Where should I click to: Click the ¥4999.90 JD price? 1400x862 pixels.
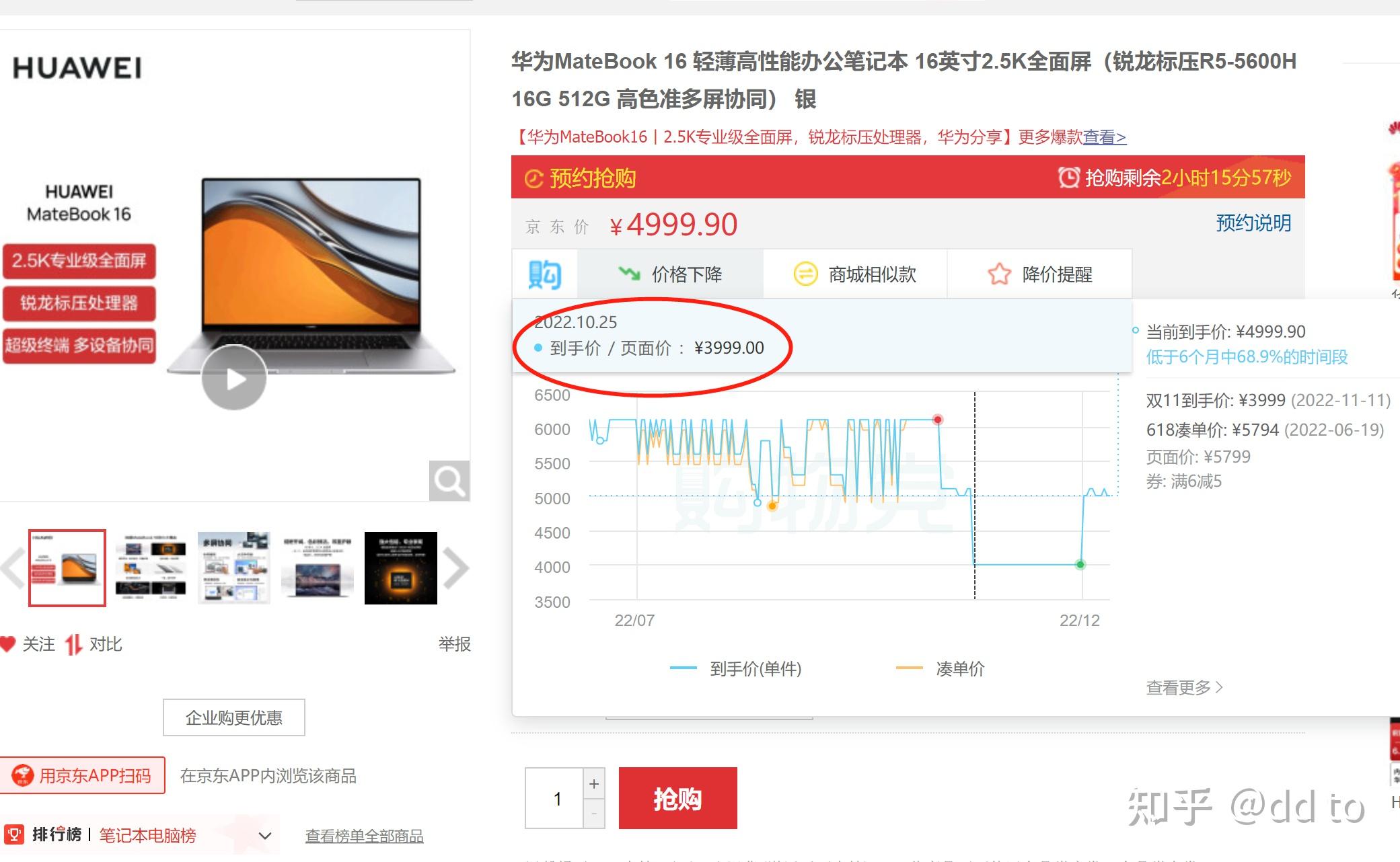tap(673, 224)
